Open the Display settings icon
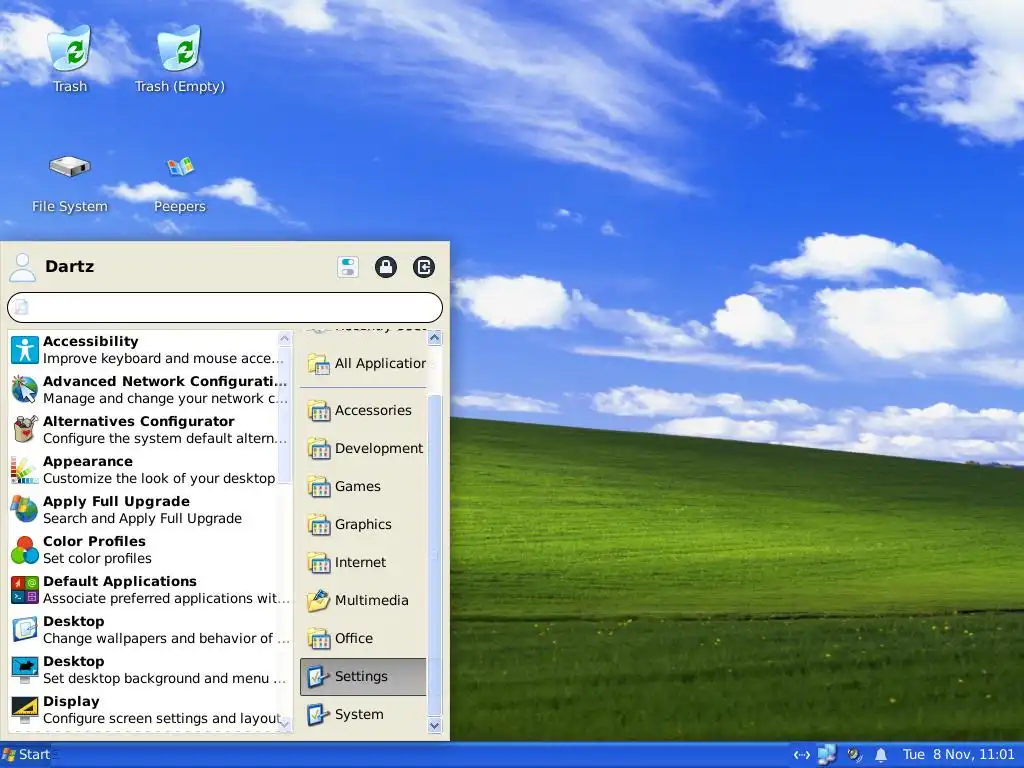 [25, 710]
